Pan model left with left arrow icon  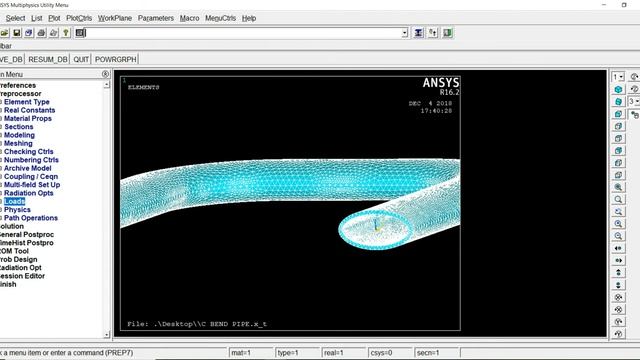[x=618, y=248]
